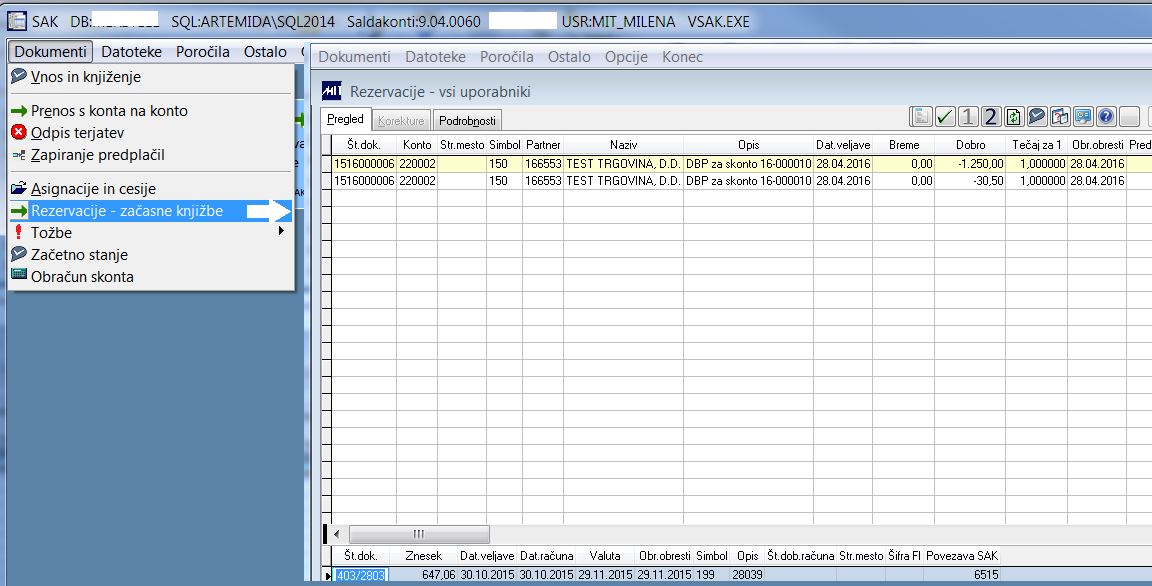Viewport: 1152px width, 586px height.
Task: Switch to the Podrobnosti tab
Action: (467, 120)
